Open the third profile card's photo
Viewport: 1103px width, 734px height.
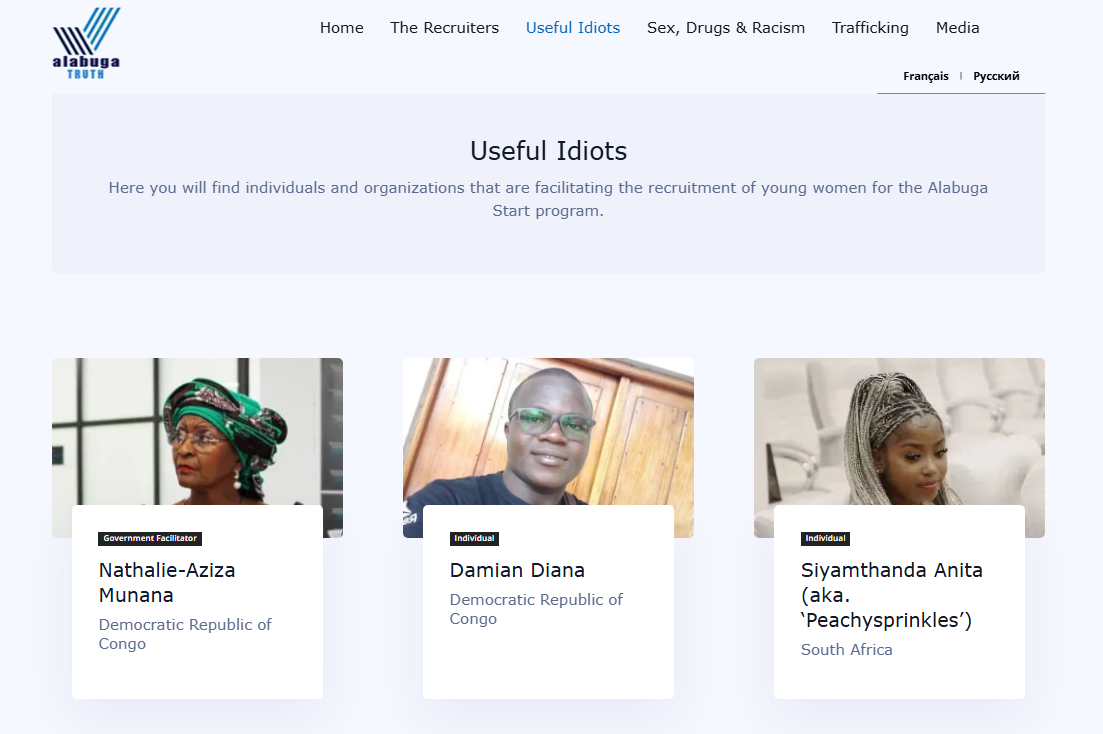pos(899,430)
